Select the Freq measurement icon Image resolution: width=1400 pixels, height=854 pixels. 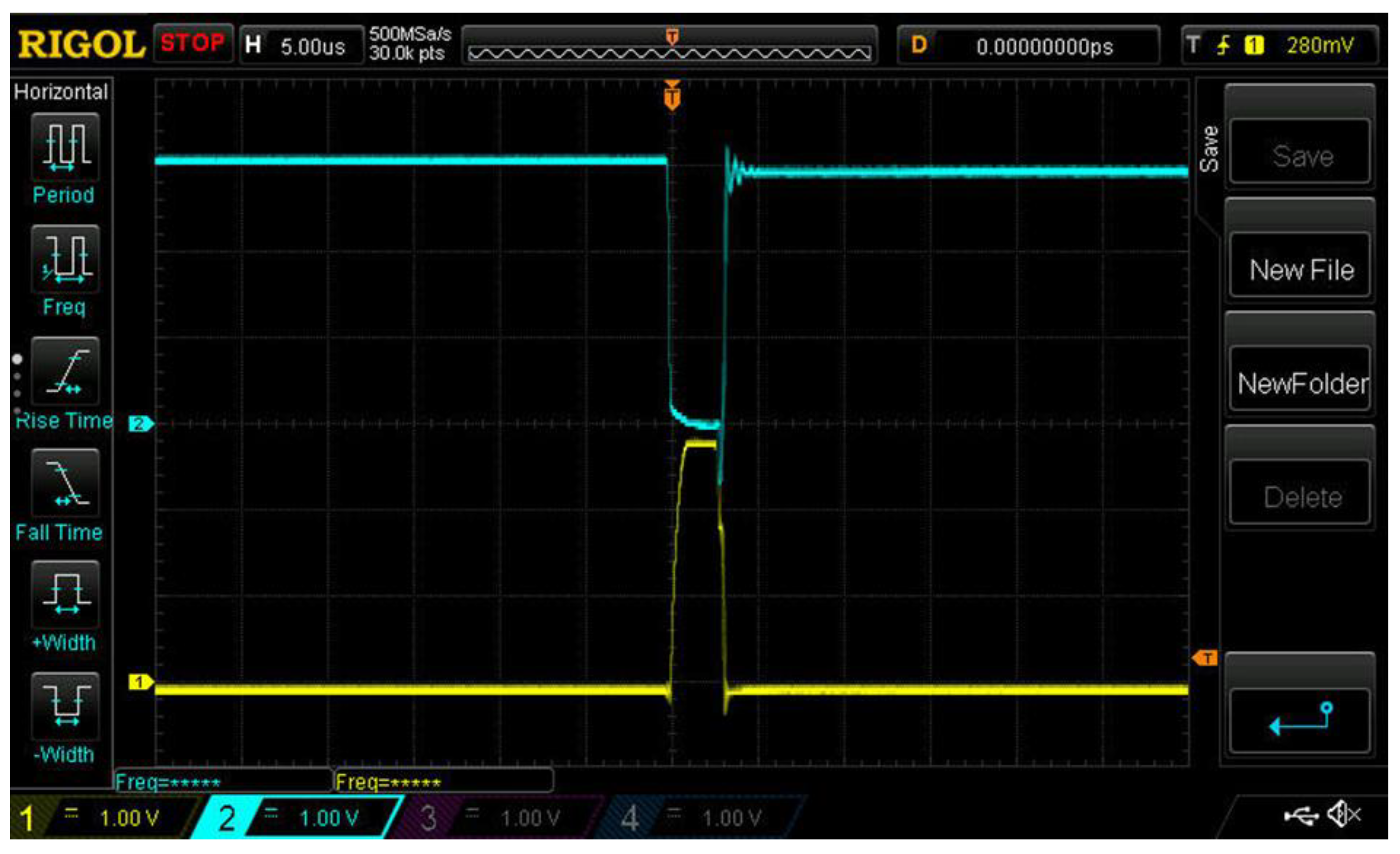[65, 259]
